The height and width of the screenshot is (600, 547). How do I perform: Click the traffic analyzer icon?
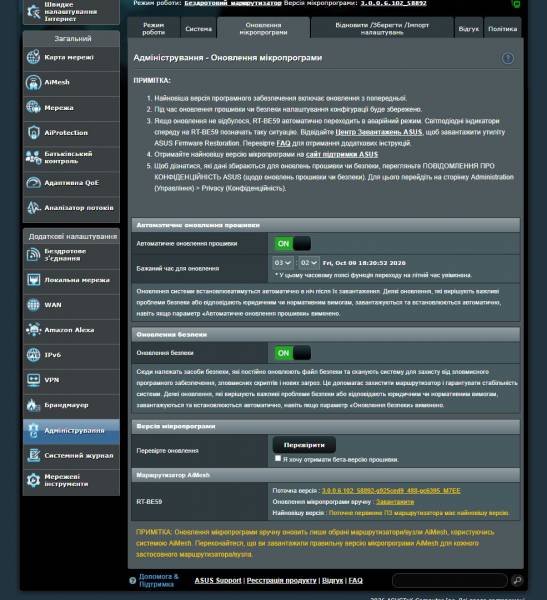click(33, 208)
